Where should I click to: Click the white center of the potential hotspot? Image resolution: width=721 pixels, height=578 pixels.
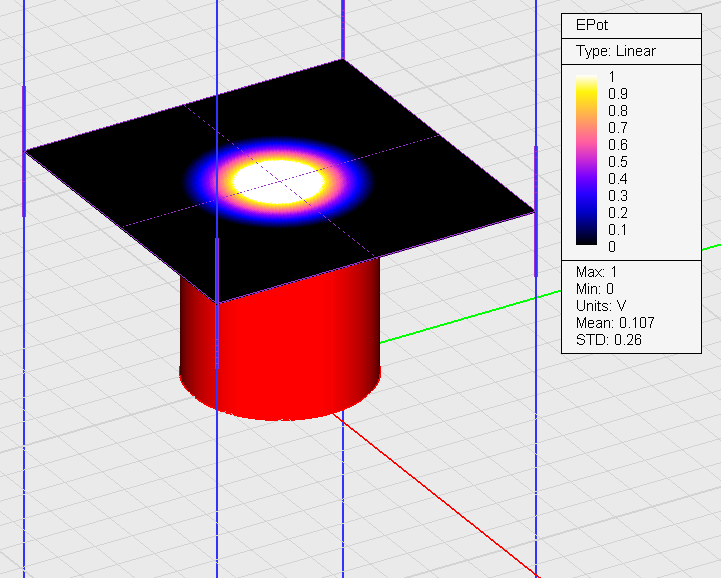(278, 182)
